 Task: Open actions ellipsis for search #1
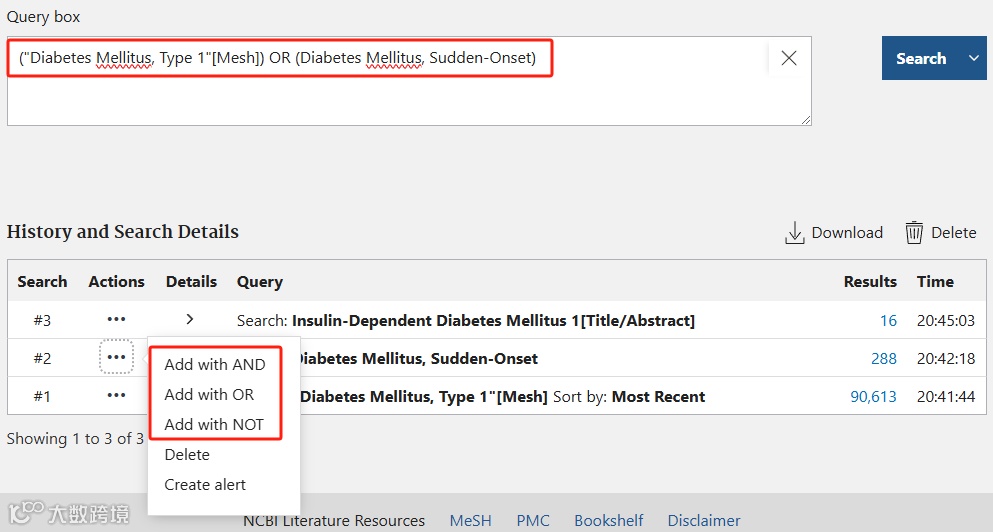(116, 395)
